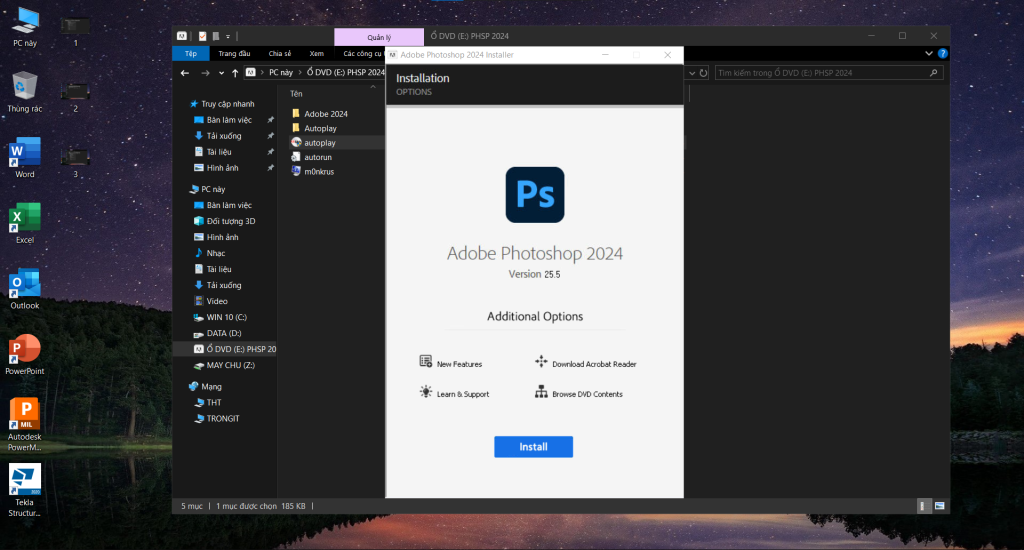Open Đối tượng 3D folder

pyautogui.click(x=225, y=221)
